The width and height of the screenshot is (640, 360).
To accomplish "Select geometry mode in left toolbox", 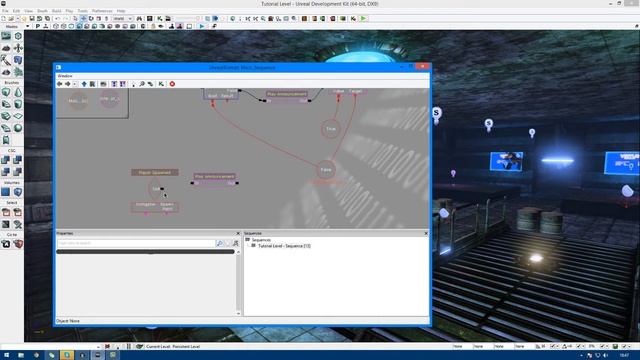I will point(18,36).
